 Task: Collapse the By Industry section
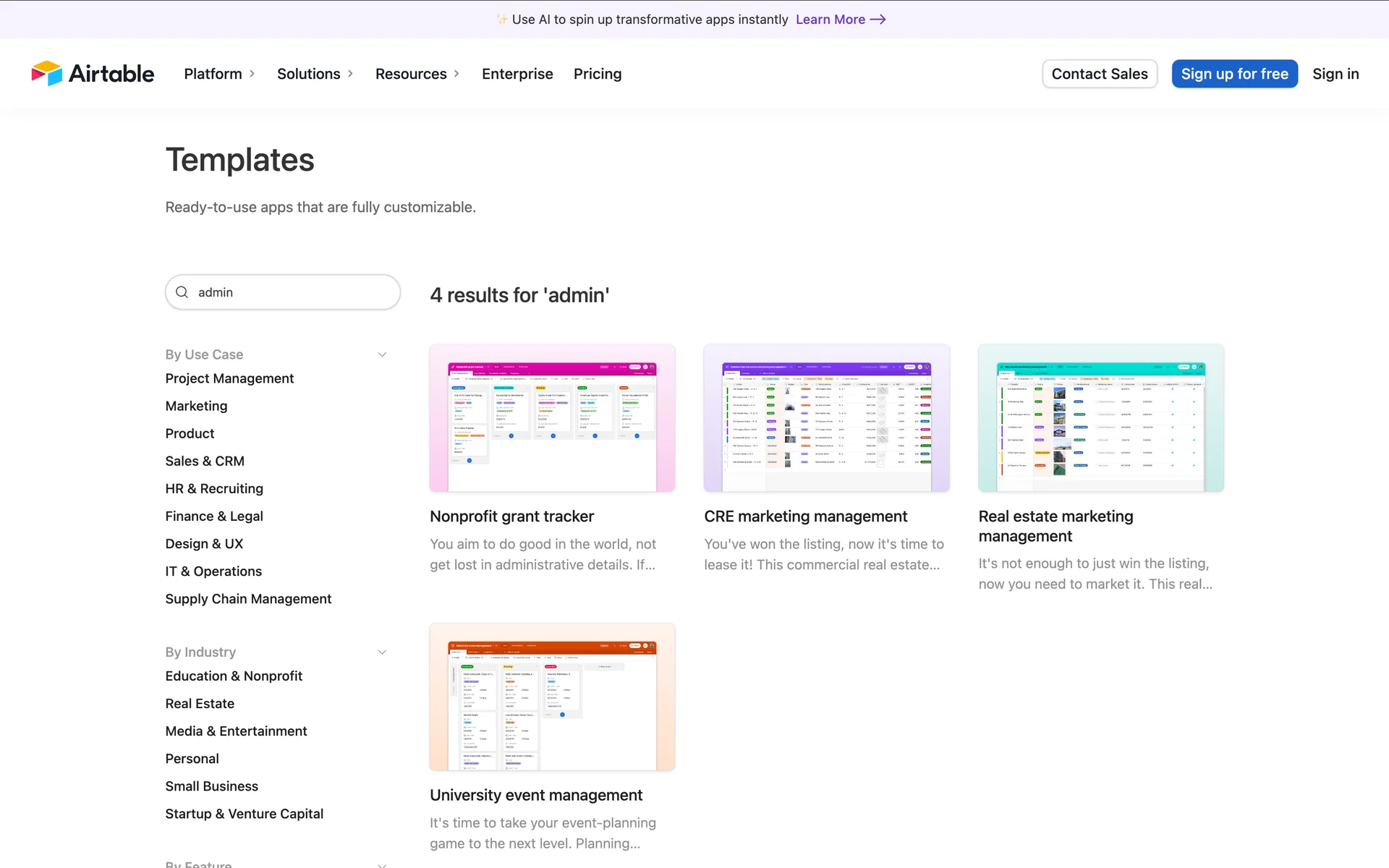(382, 652)
